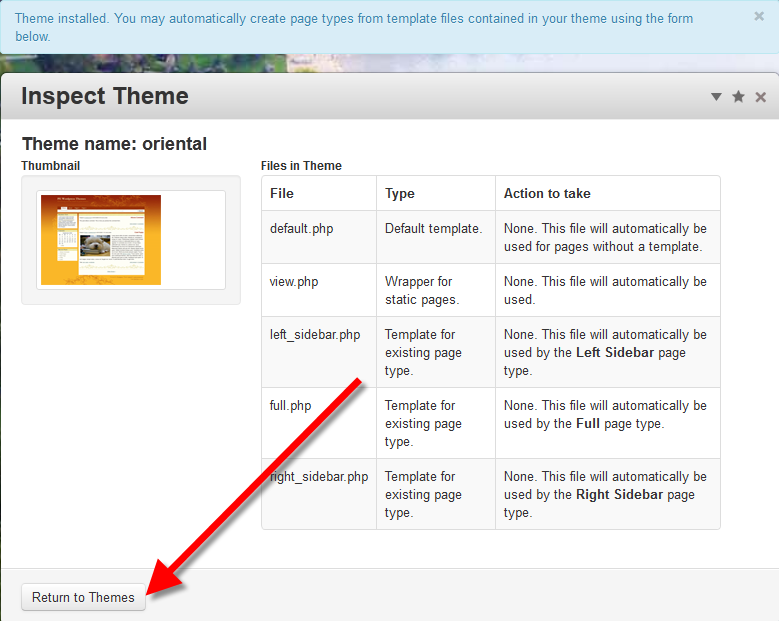The image size is (779, 621).
Task: Close the Inspect Theme panel
Action: tap(760, 97)
